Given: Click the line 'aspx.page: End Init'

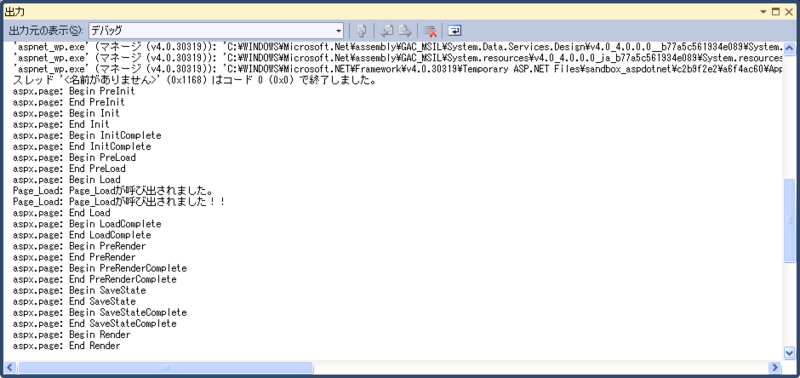Looking at the screenshot, I should (61, 124).
